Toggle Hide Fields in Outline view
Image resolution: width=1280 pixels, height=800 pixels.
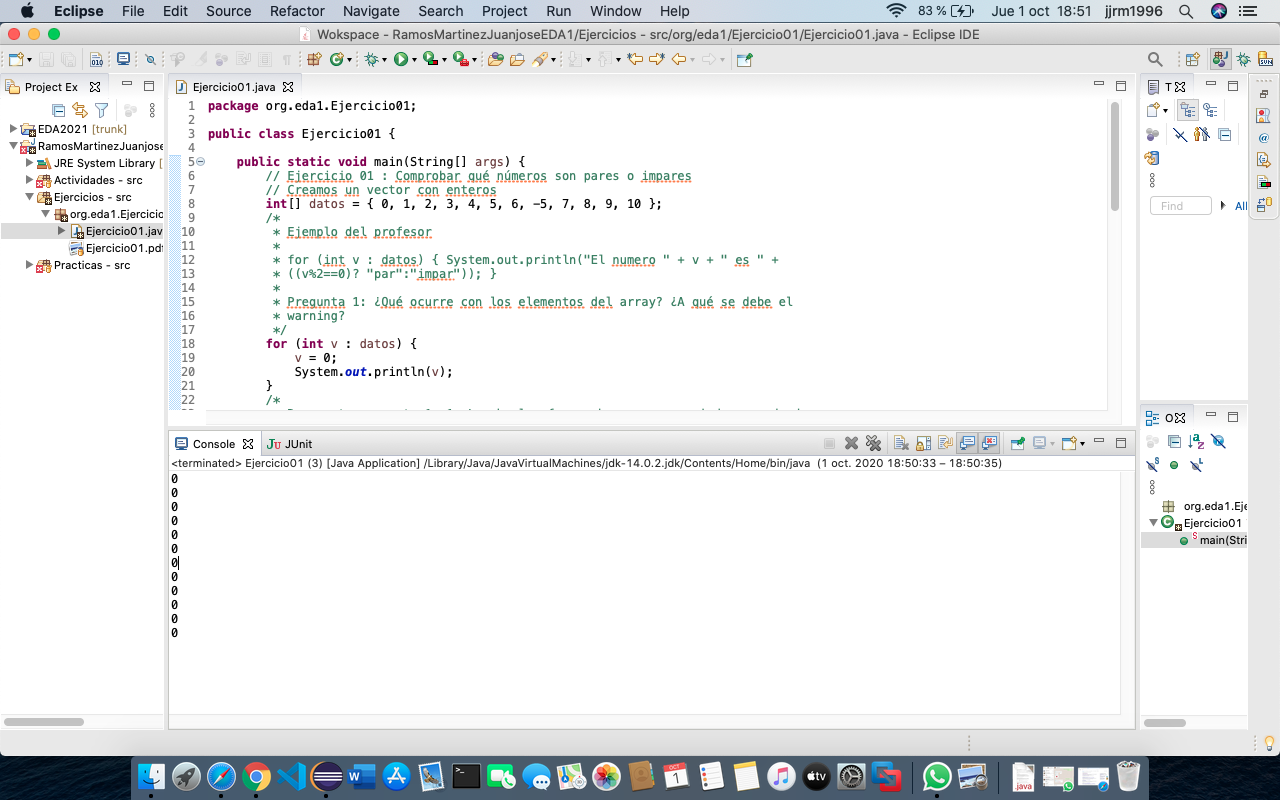(1218, 441)
